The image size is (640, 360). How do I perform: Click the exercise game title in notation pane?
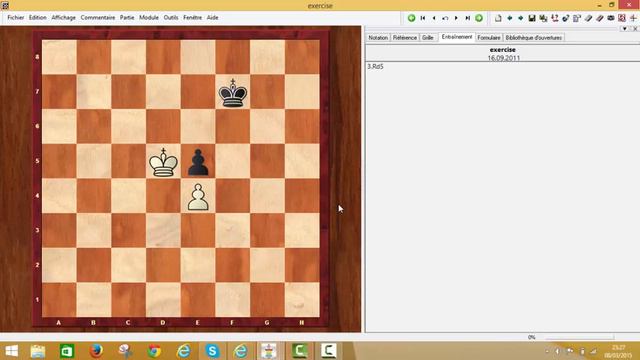pos(502,50)
